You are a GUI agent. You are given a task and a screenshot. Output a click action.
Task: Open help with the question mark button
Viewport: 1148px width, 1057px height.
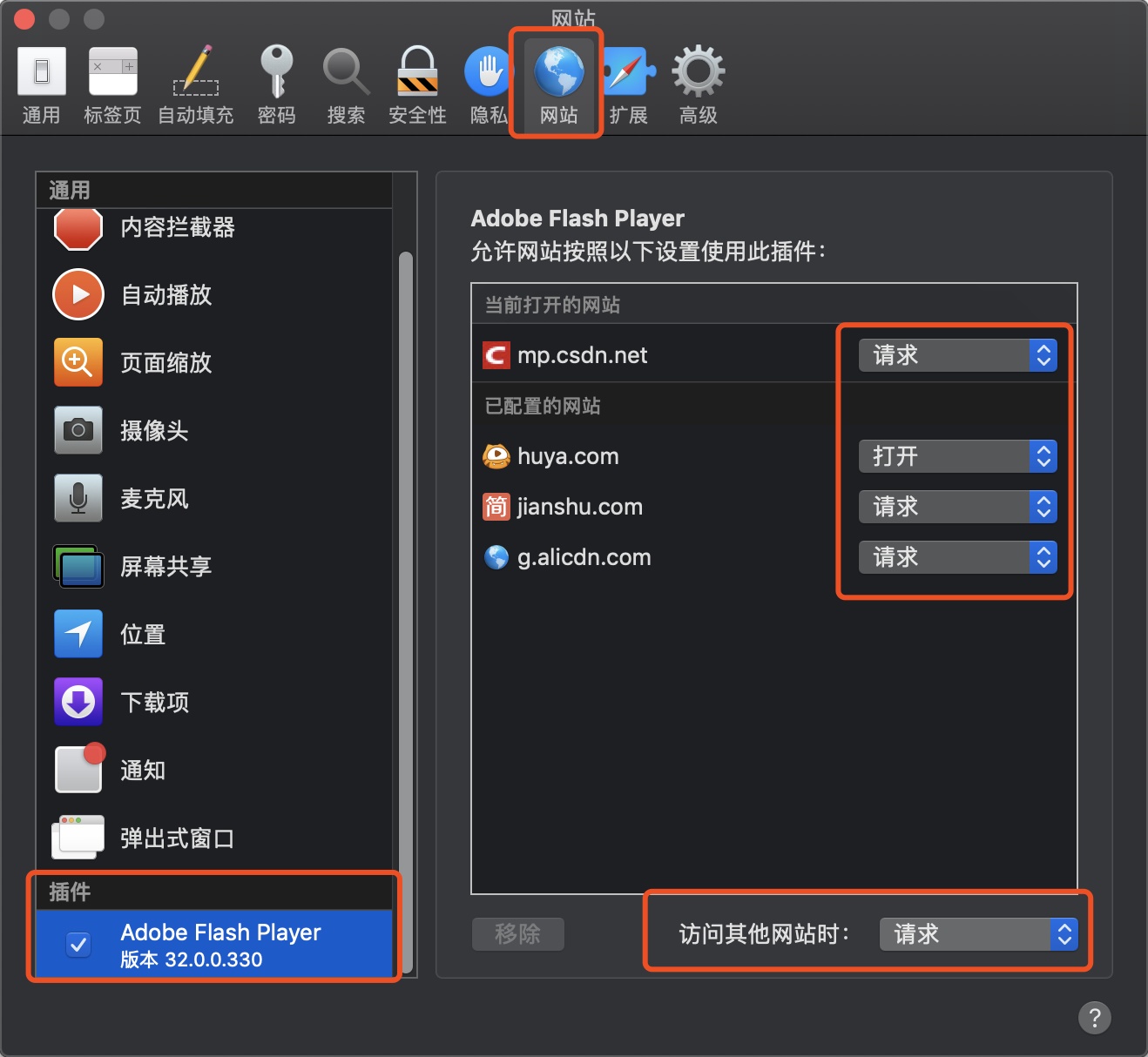click(1095, 1018)
